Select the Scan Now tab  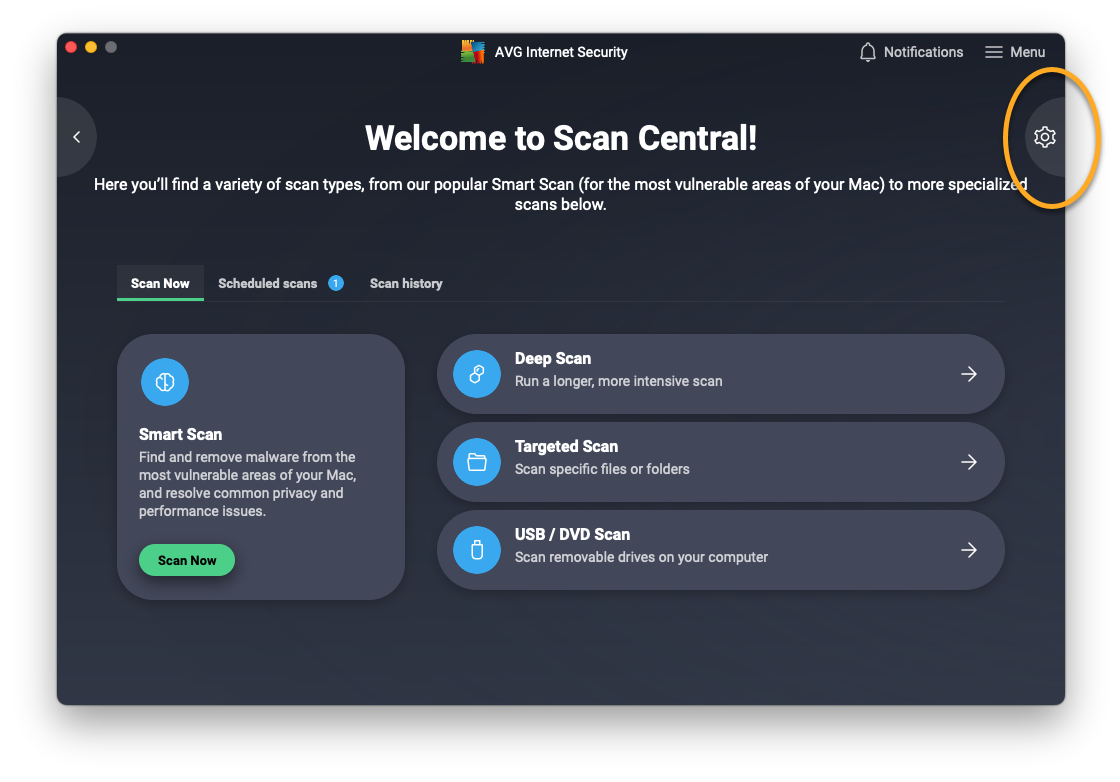click(160, 283)
